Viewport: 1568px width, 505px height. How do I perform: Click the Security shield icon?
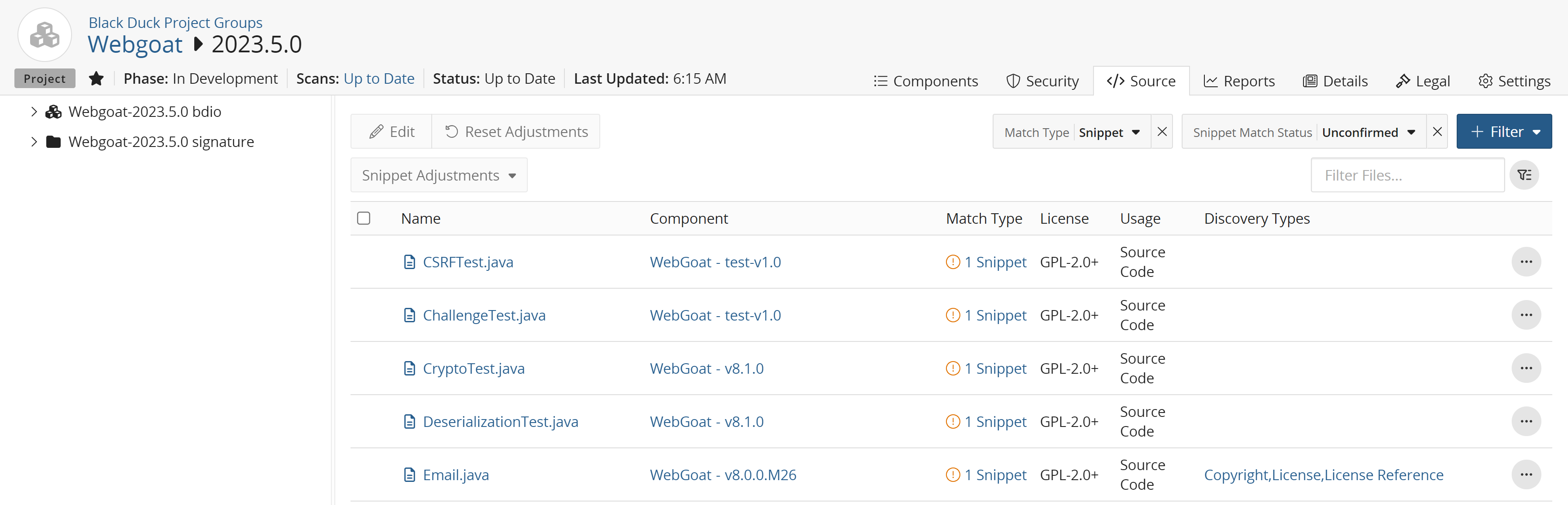[1013, 80]
